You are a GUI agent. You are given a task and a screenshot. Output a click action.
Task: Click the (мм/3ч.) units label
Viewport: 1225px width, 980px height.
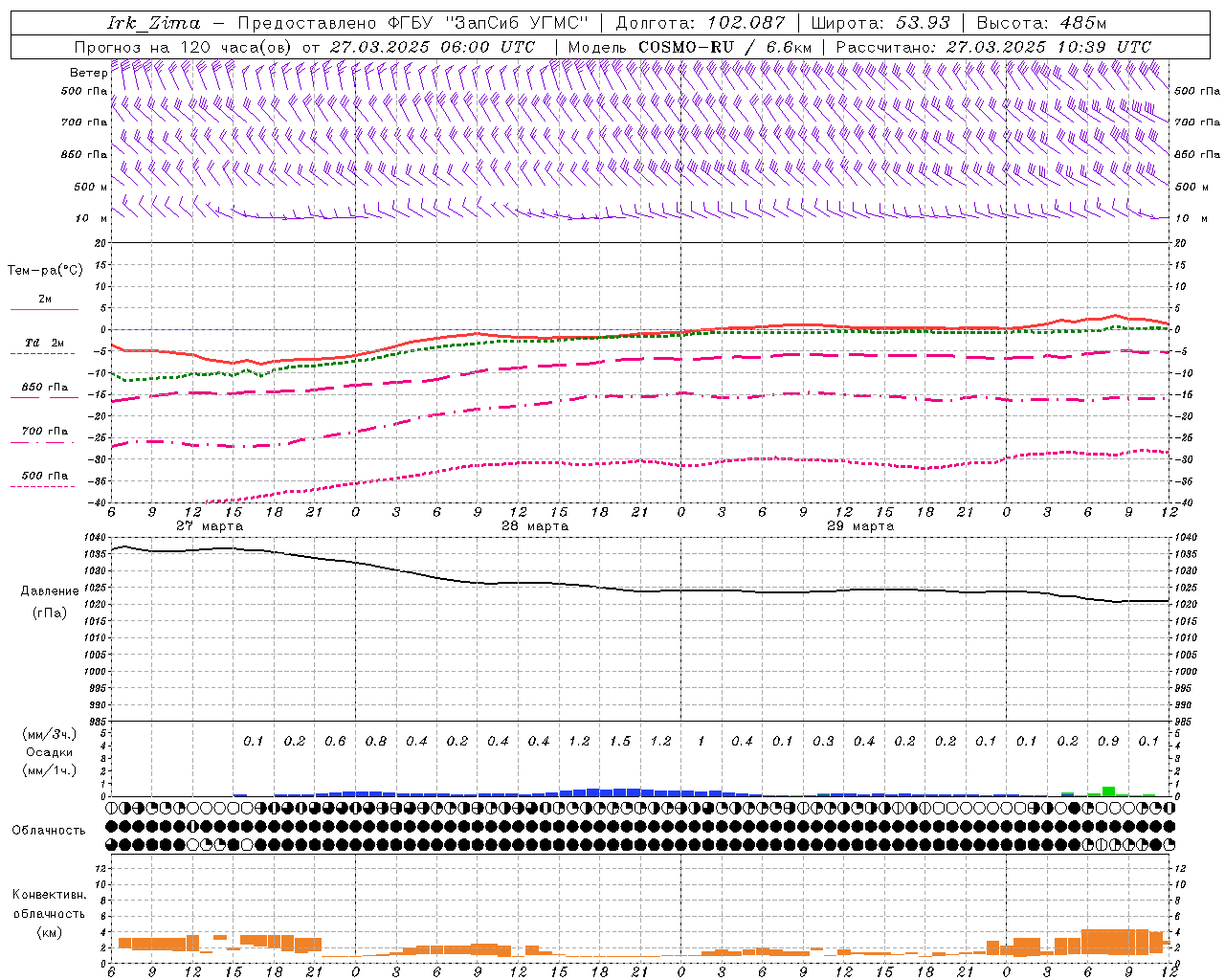point(49,734)
